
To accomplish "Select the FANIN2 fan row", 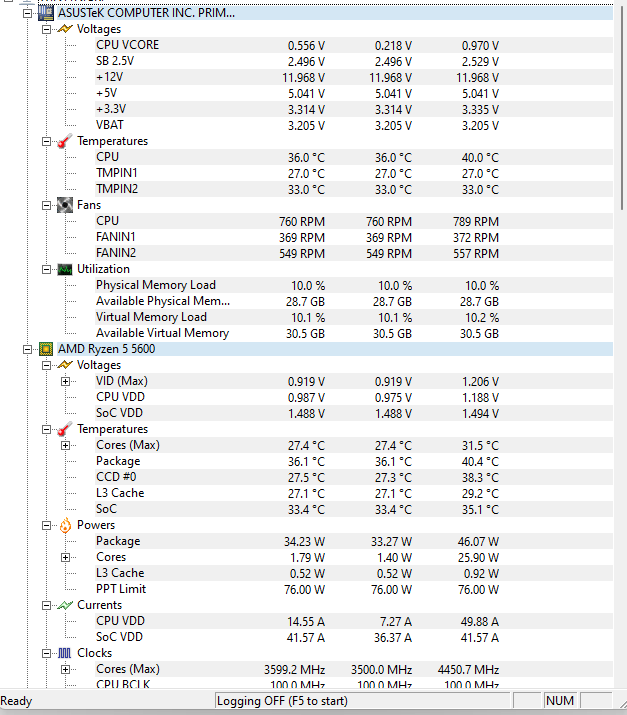I will (x=353, y=253).
